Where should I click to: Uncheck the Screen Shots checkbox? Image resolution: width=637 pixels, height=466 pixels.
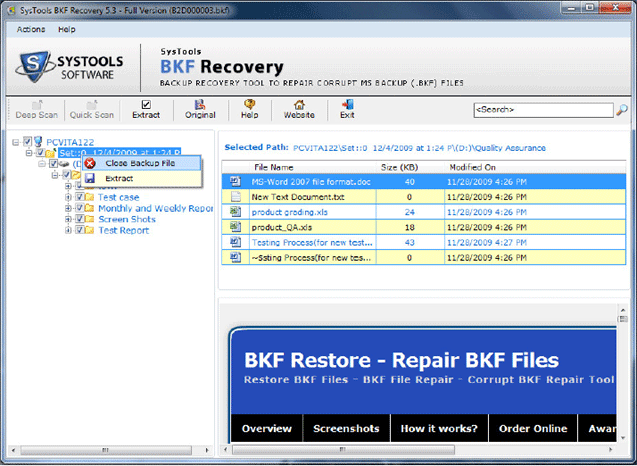80,219
